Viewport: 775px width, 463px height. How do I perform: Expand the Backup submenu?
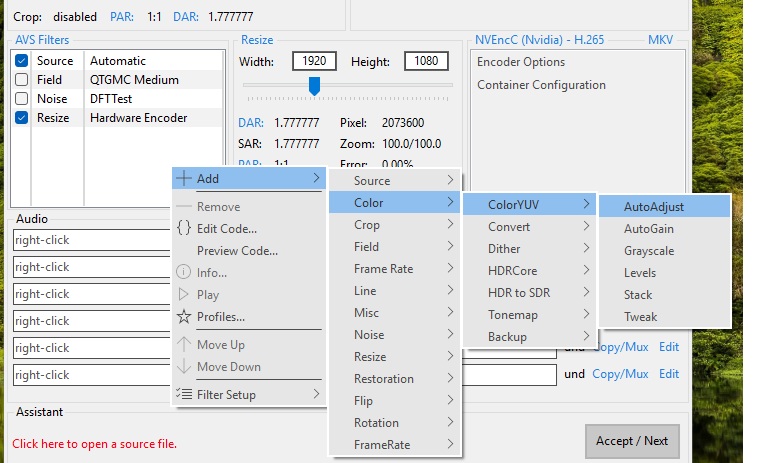[x=529, y=337]
